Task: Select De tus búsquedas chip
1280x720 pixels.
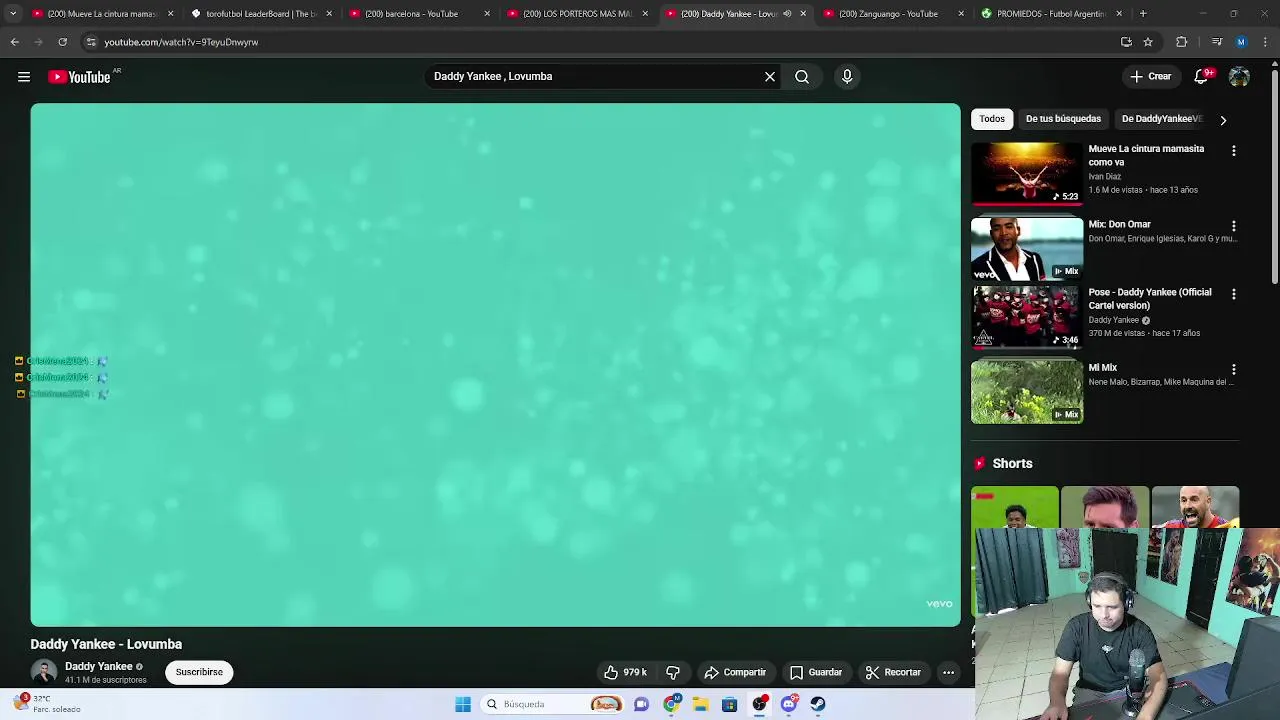Action: point(1063,119)
